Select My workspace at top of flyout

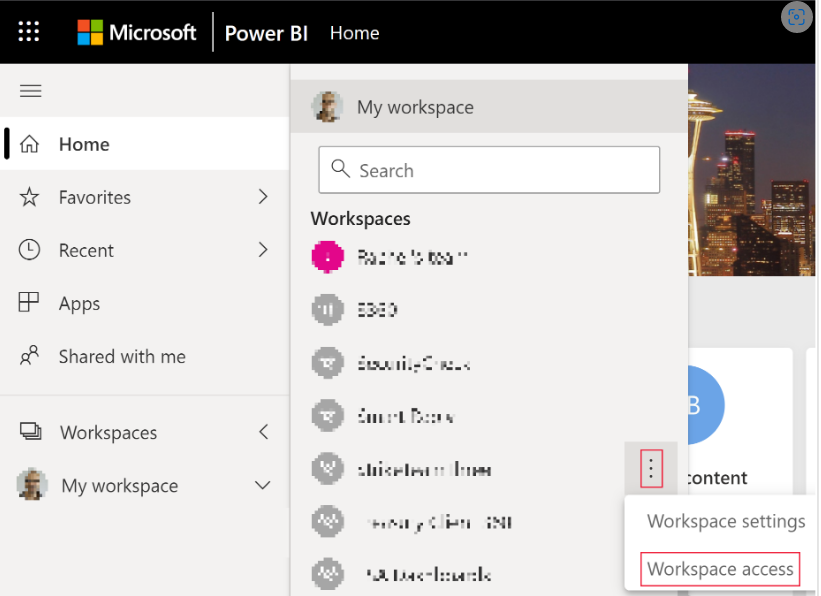(489, 107)
